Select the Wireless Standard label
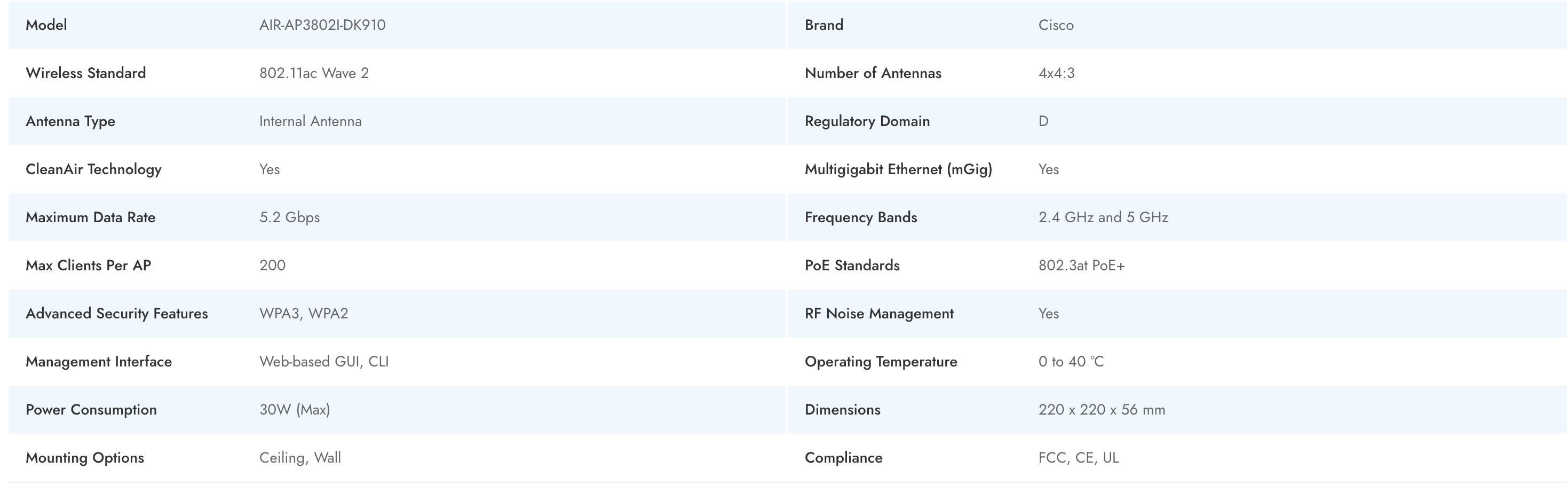 86,73
